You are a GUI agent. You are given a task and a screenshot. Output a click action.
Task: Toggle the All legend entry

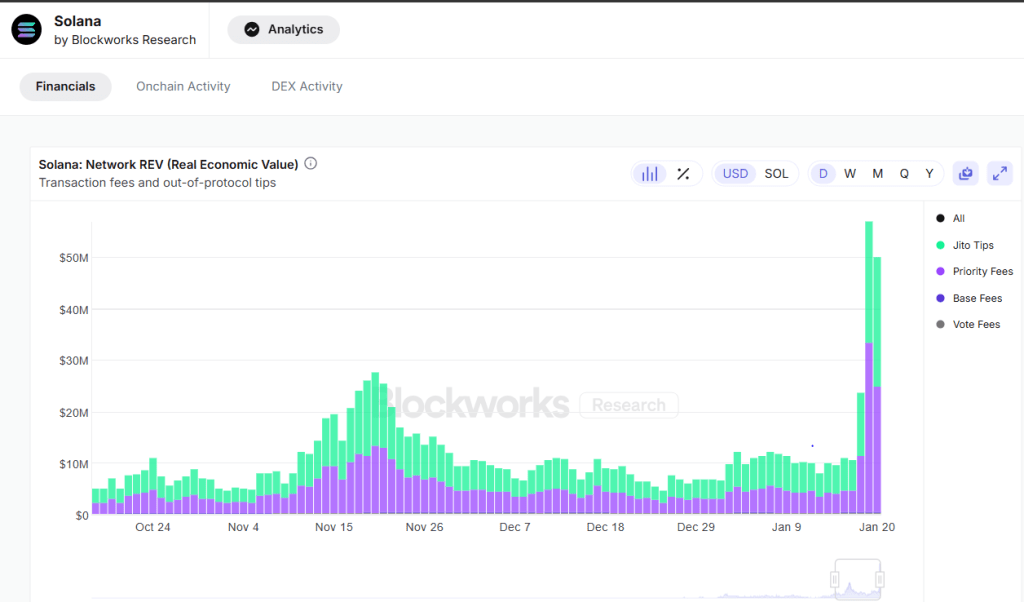[950, 218]
